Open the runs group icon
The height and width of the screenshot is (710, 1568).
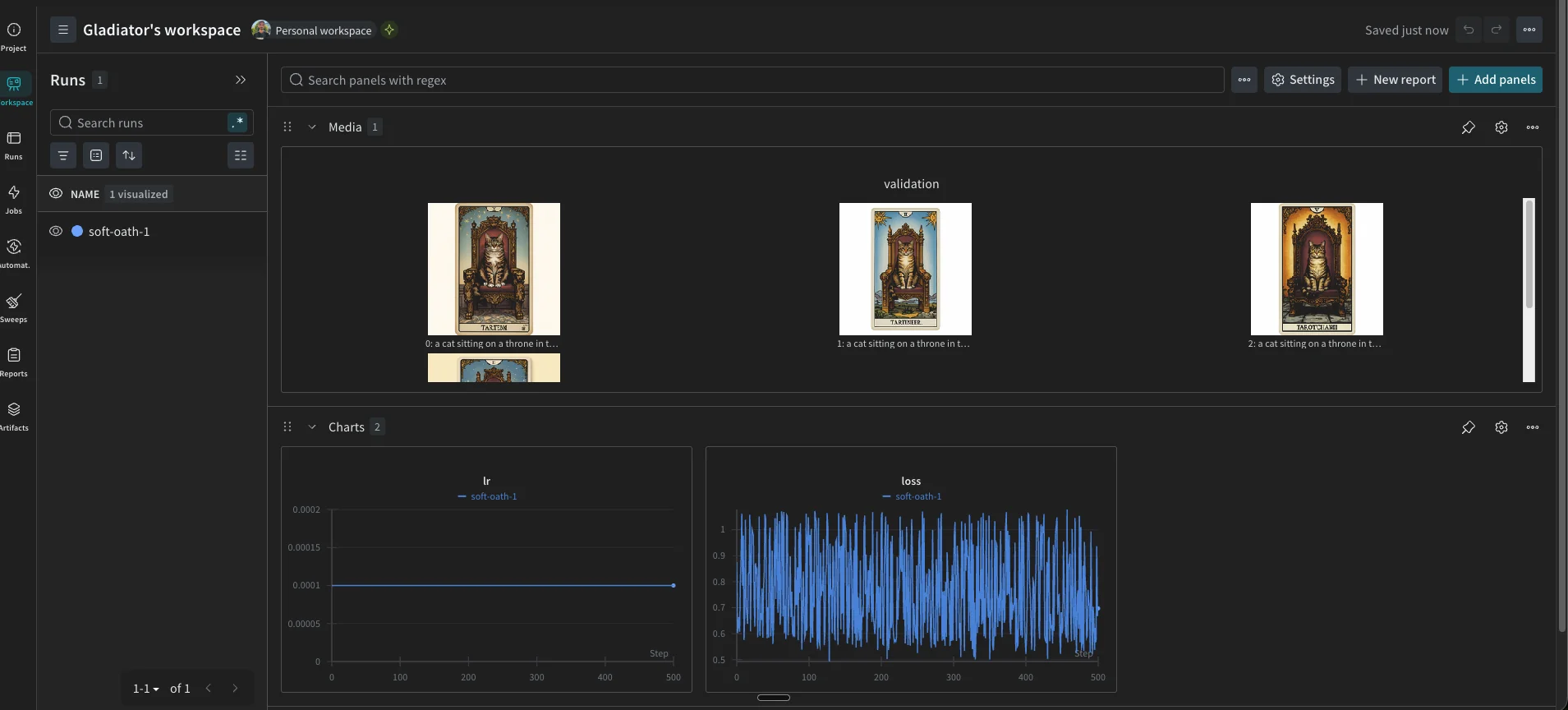pyautogui.click(x=96, y=155)
